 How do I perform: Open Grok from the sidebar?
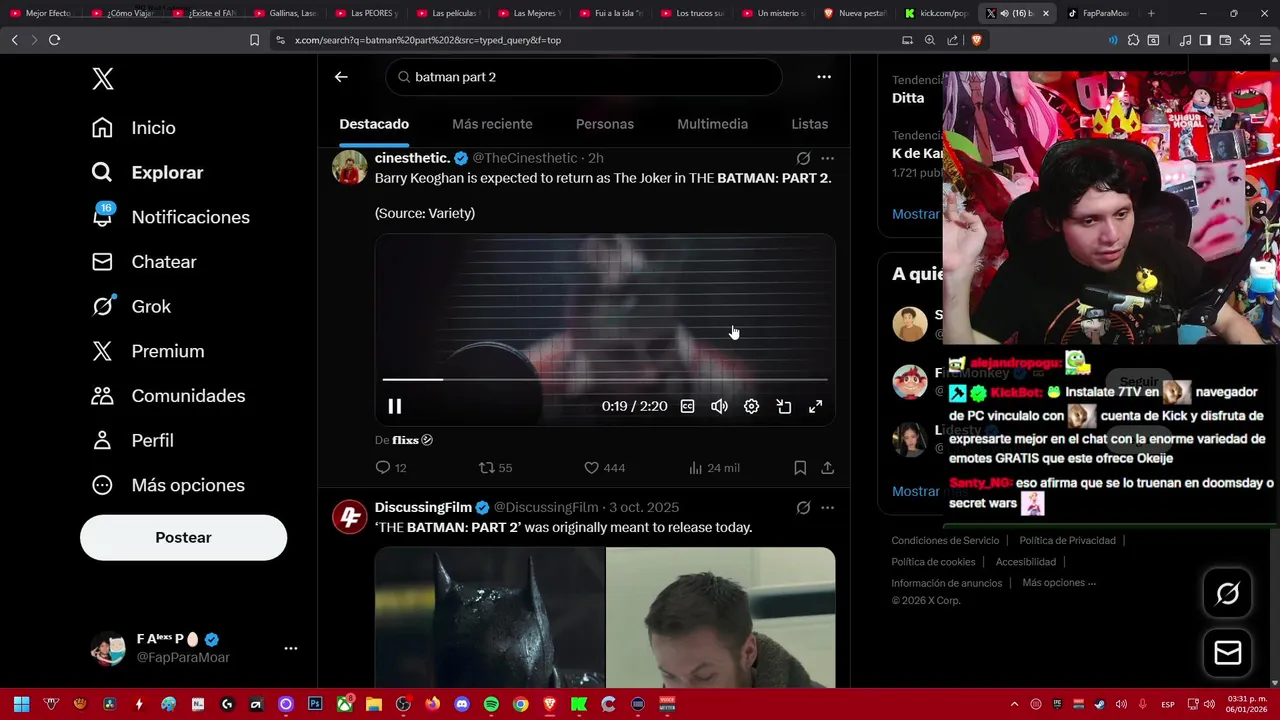(131, 306)
